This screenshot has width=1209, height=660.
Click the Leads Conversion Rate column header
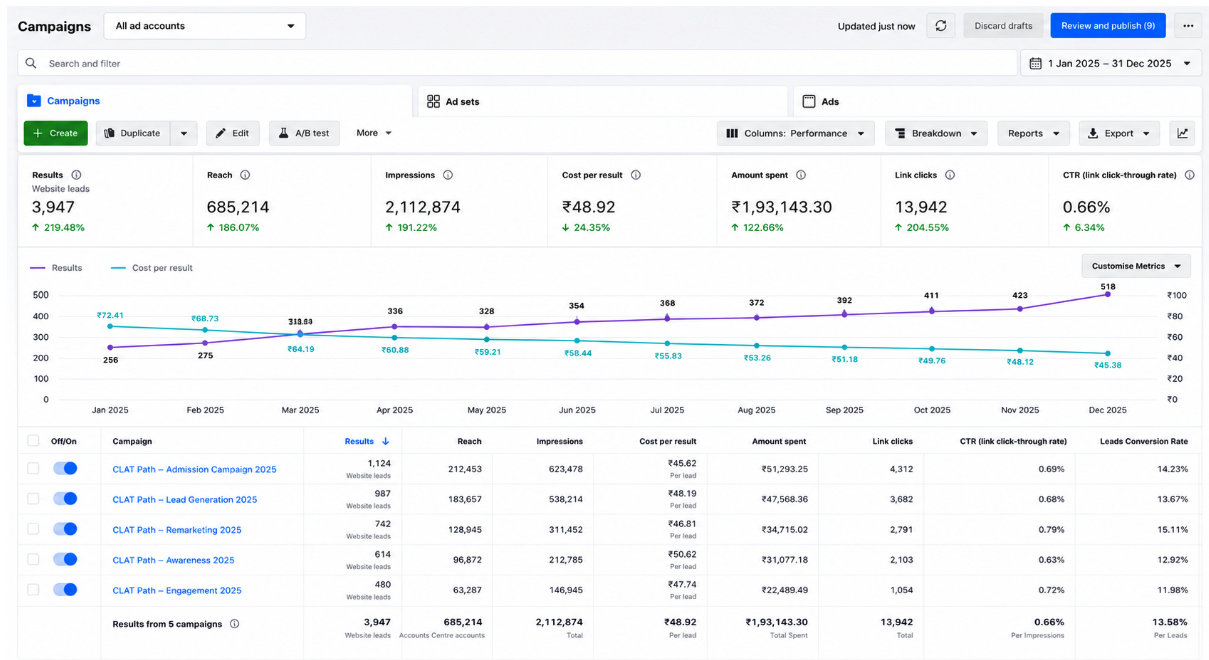[1144, 441]
